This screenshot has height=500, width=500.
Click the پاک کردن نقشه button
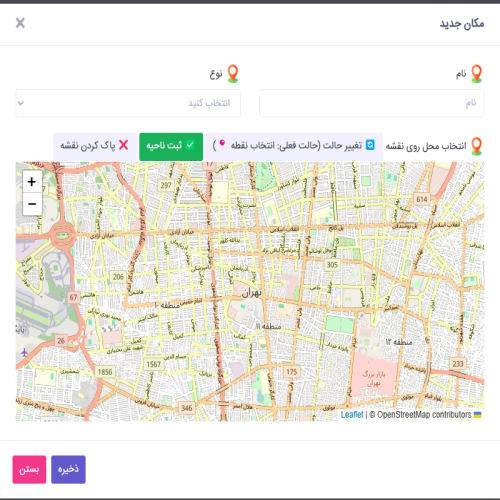coord(95,147)
